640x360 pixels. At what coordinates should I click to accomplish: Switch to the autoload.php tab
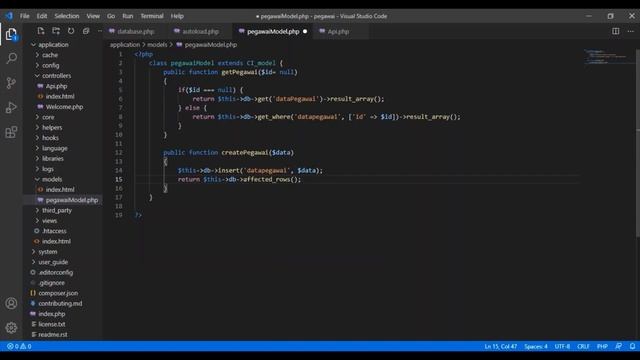[200, 31]
